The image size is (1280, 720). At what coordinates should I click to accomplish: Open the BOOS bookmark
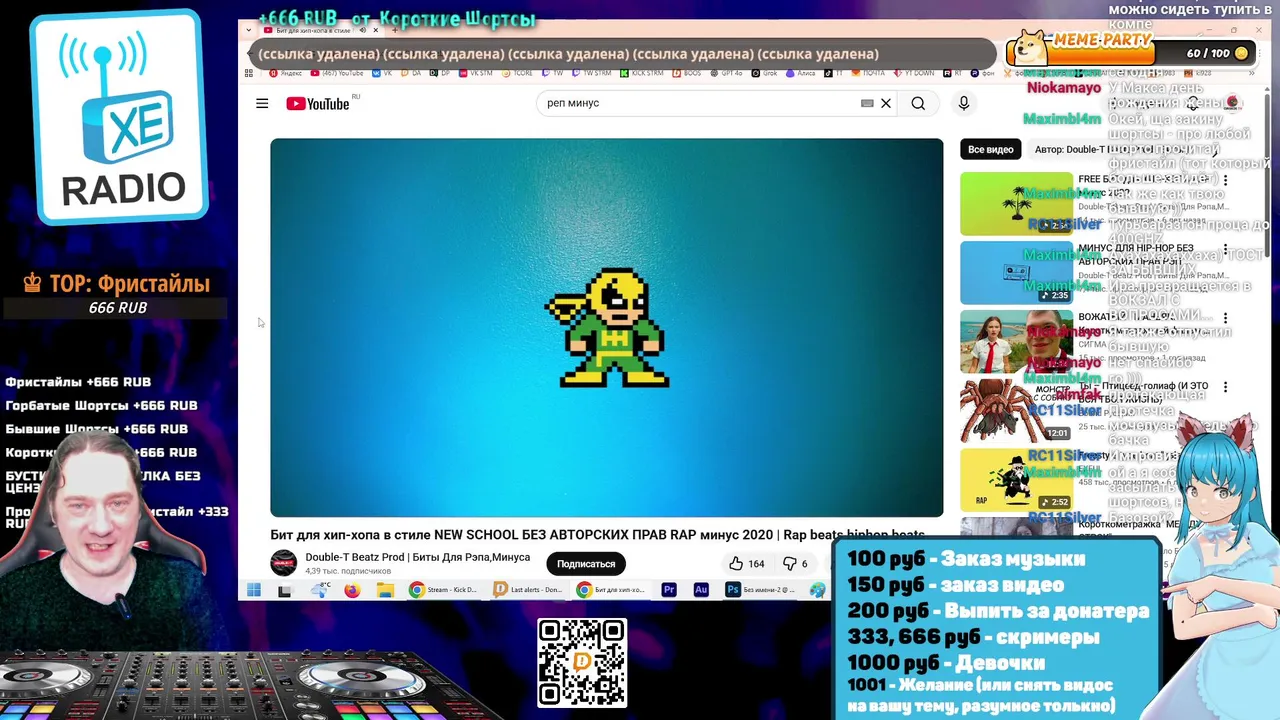688,73
